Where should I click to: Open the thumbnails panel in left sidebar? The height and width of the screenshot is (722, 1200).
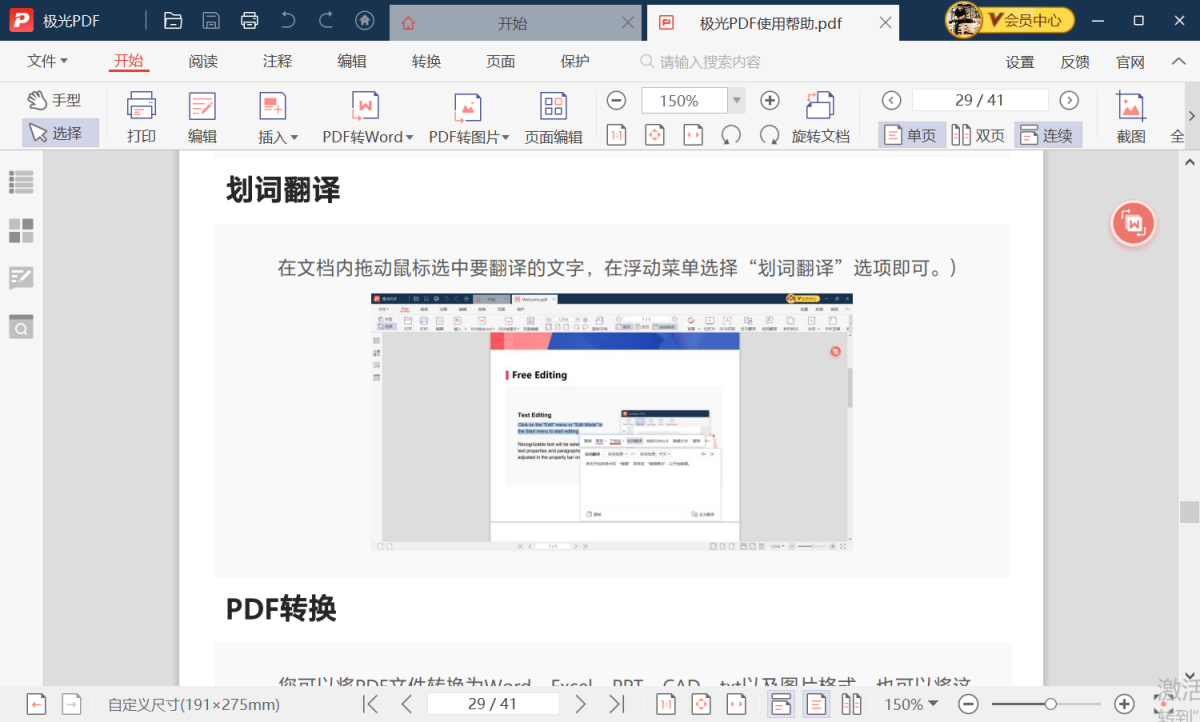[21, 231]
